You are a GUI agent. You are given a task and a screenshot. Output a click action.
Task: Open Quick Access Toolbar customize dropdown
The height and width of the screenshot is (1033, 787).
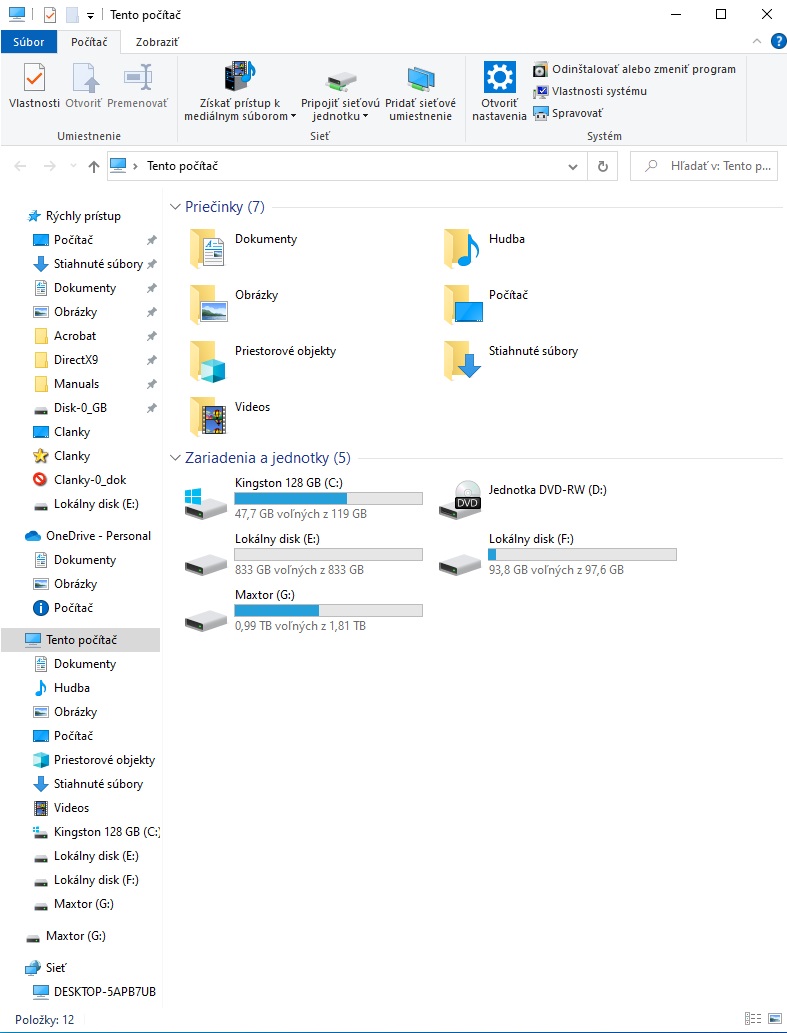click(90, 16)
